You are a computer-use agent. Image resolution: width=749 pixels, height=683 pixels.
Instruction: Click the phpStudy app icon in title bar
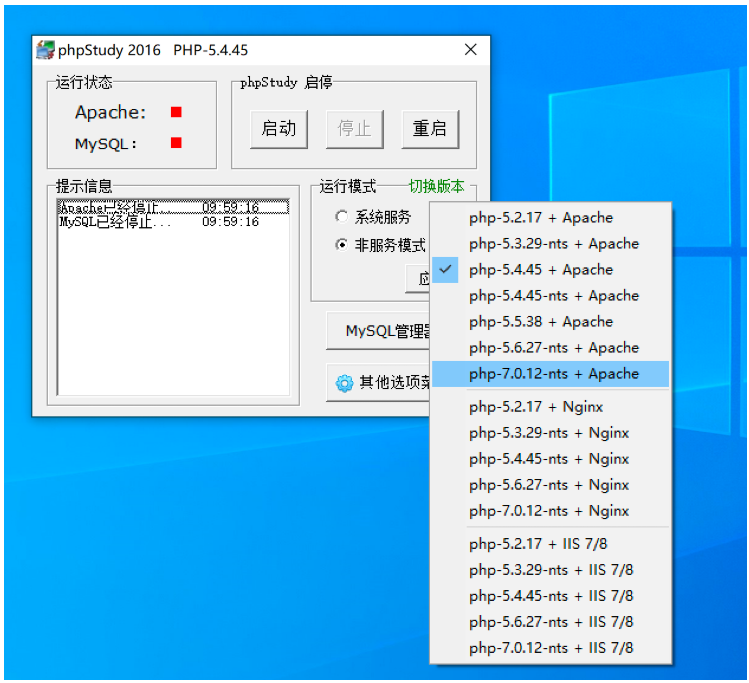pyautogui.click(x=45, y=50)
